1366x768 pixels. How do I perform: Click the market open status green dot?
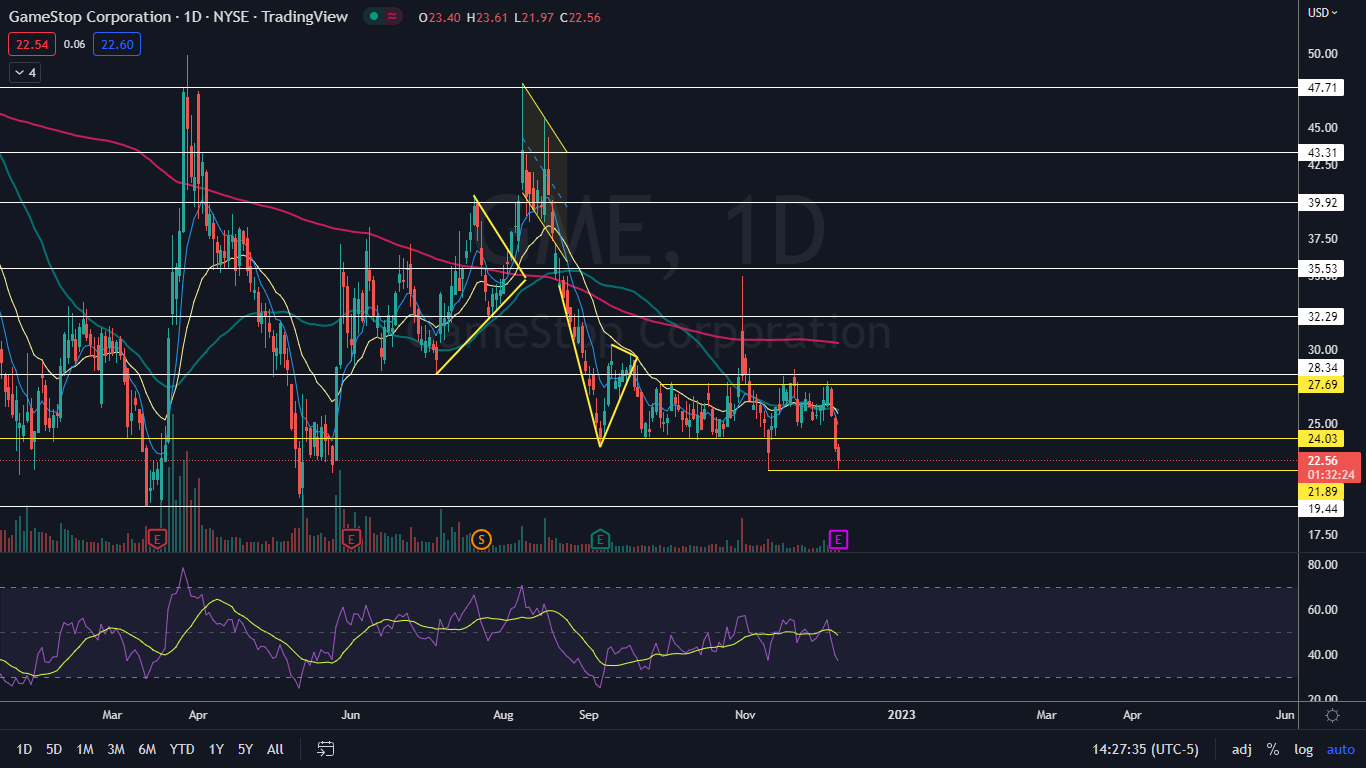coord(373,16)
